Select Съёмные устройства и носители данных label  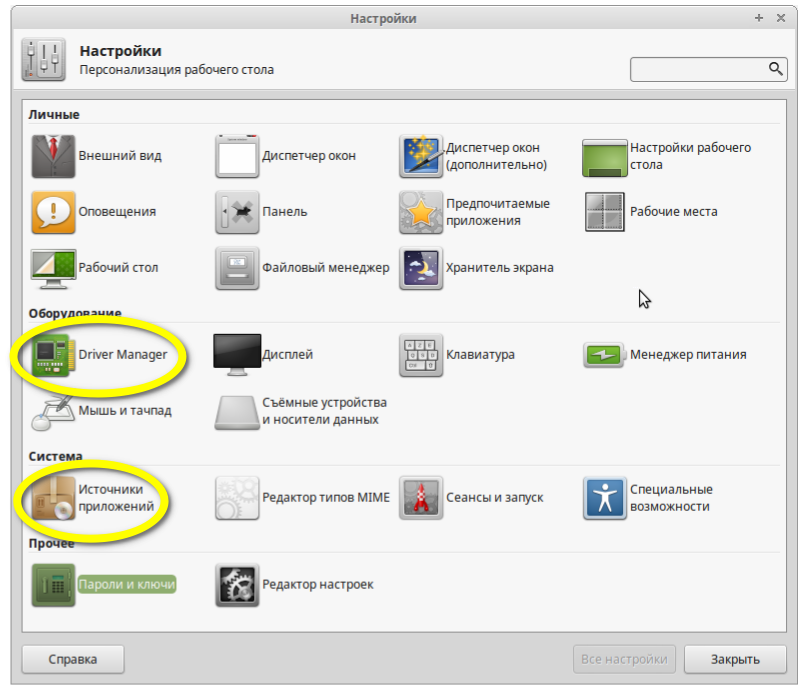pyautogui.click(x=324, y=411)
